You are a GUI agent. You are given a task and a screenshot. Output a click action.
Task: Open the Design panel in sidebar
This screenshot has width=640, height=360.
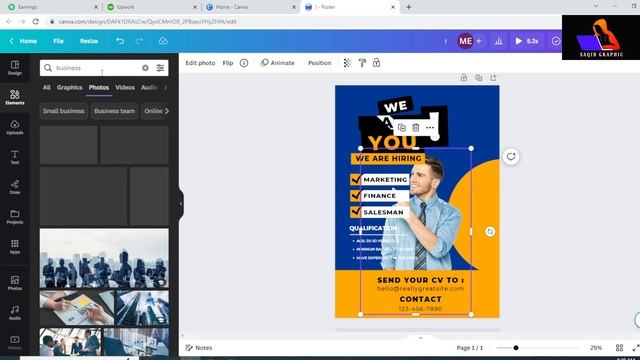click(15, 68)
